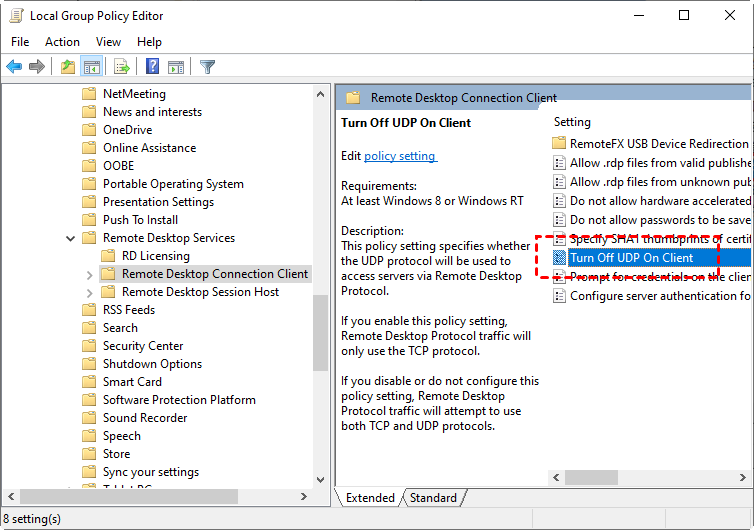Viewport: 754px width, 530px height.
Task: Click icon of Do not allow passwords setting
Action: click(x=559, y=220)
